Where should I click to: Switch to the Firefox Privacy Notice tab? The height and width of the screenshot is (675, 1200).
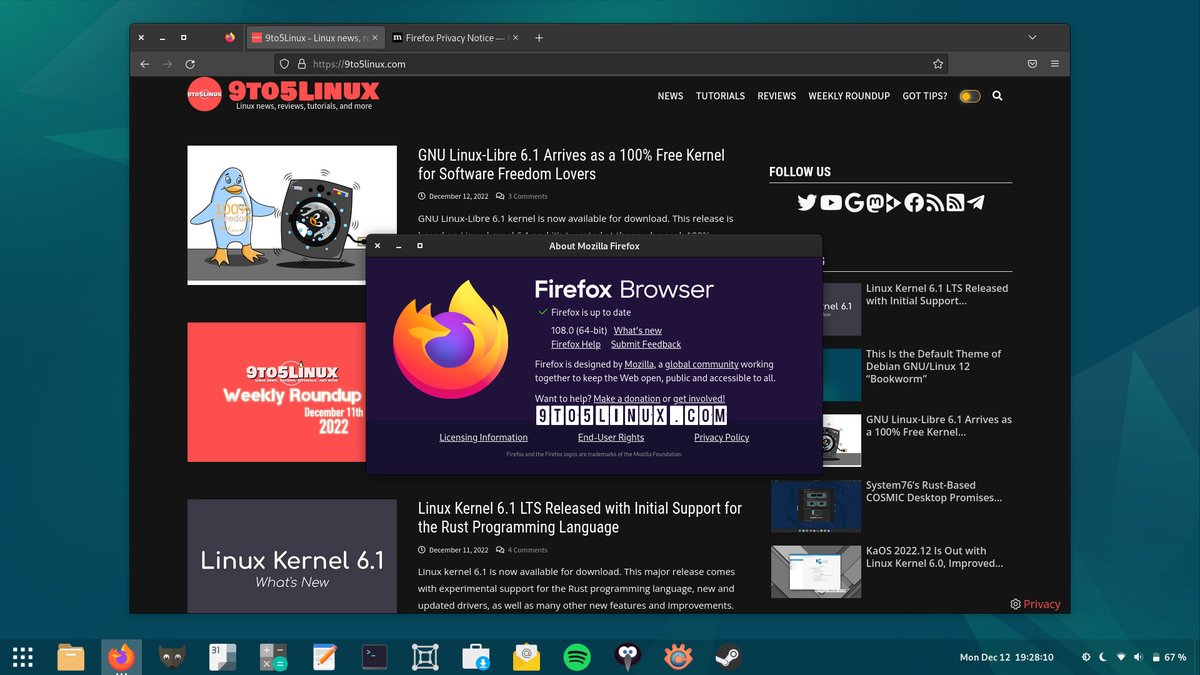(447, 37)
